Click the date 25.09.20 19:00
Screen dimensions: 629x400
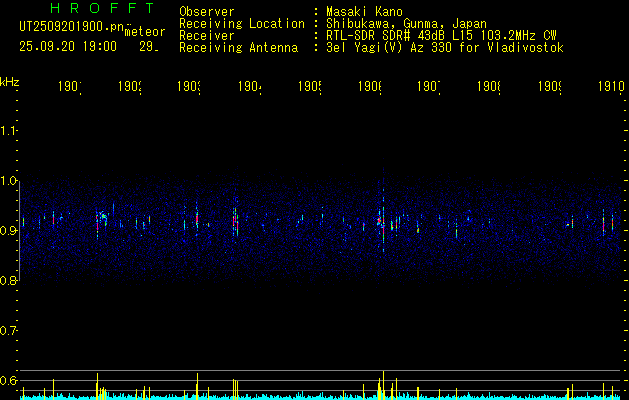click(x=68, y=47)
